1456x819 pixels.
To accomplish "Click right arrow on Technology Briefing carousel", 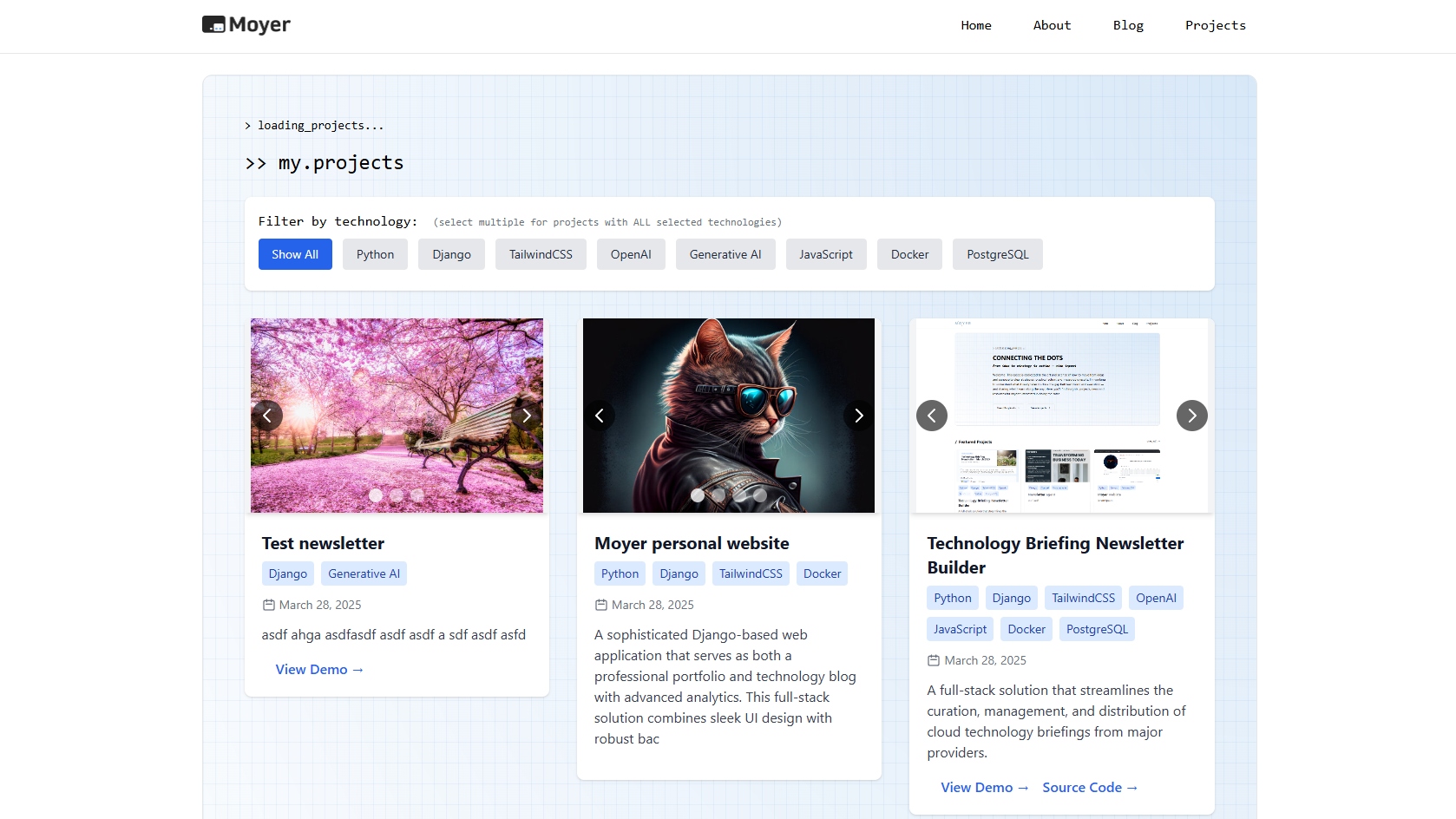I will (x=1191, y=416).
